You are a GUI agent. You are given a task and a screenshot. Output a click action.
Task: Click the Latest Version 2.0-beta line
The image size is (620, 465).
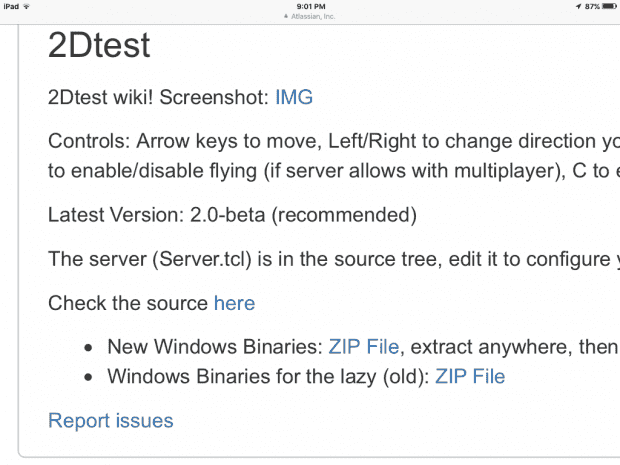[x=232, y=214]
